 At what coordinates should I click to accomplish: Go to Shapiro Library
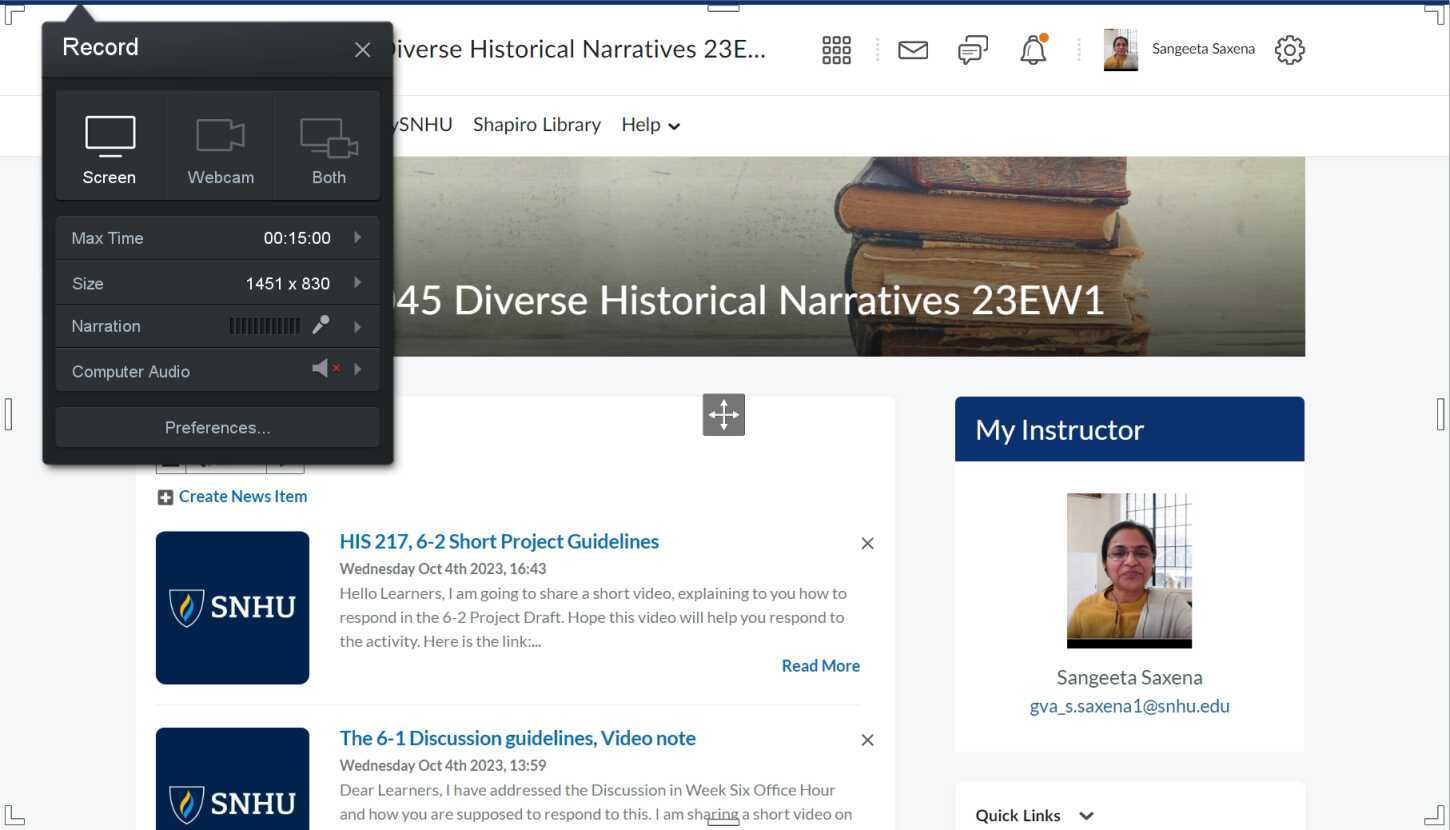536,124
